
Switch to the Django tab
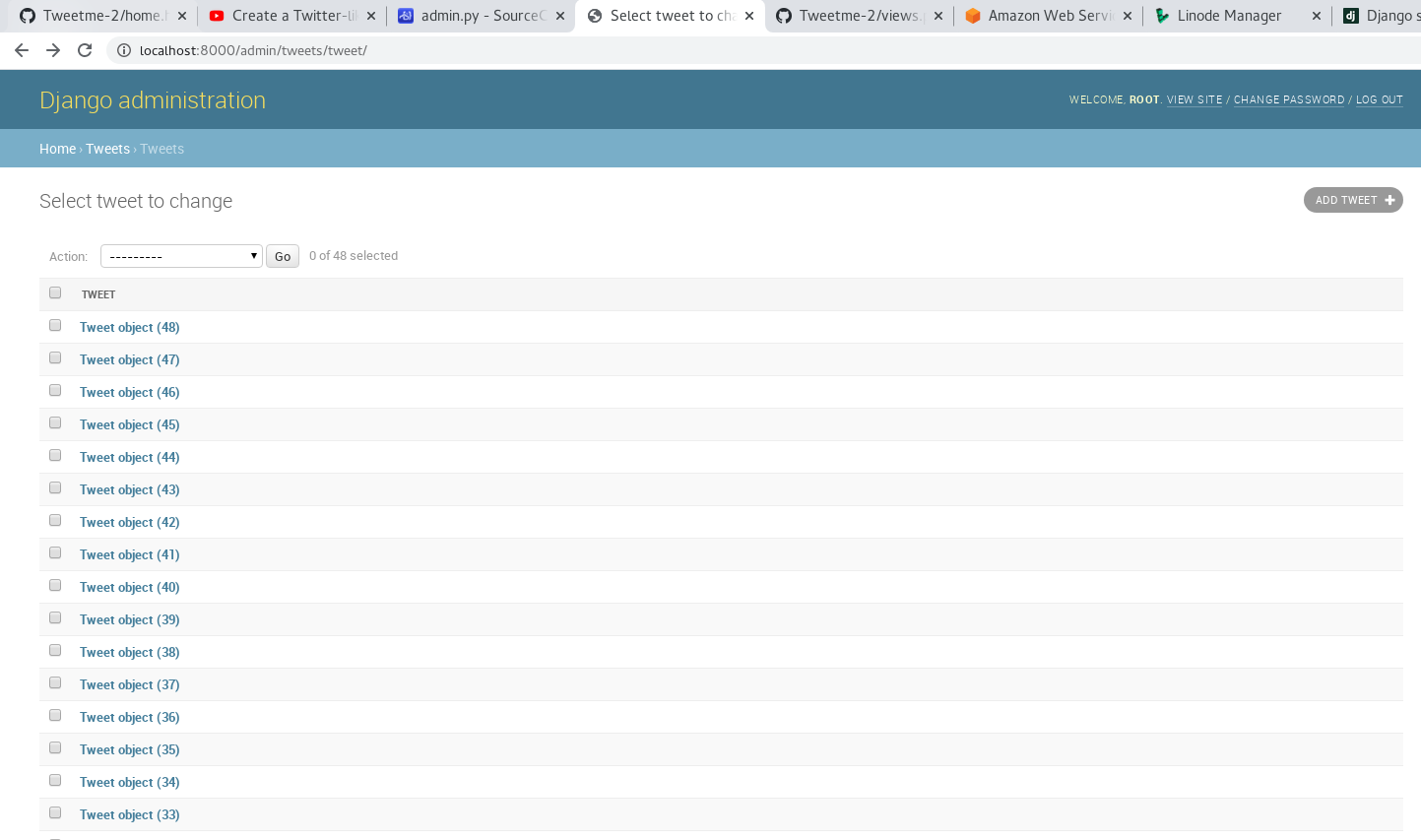(1379, 16)
